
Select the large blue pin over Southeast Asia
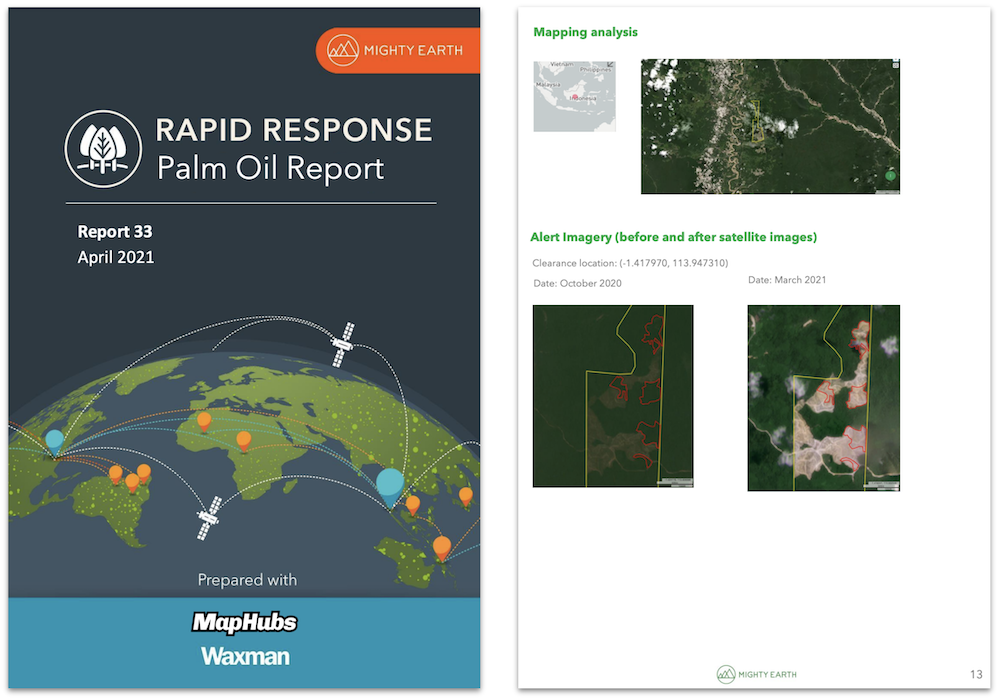(x=390, y=487)
